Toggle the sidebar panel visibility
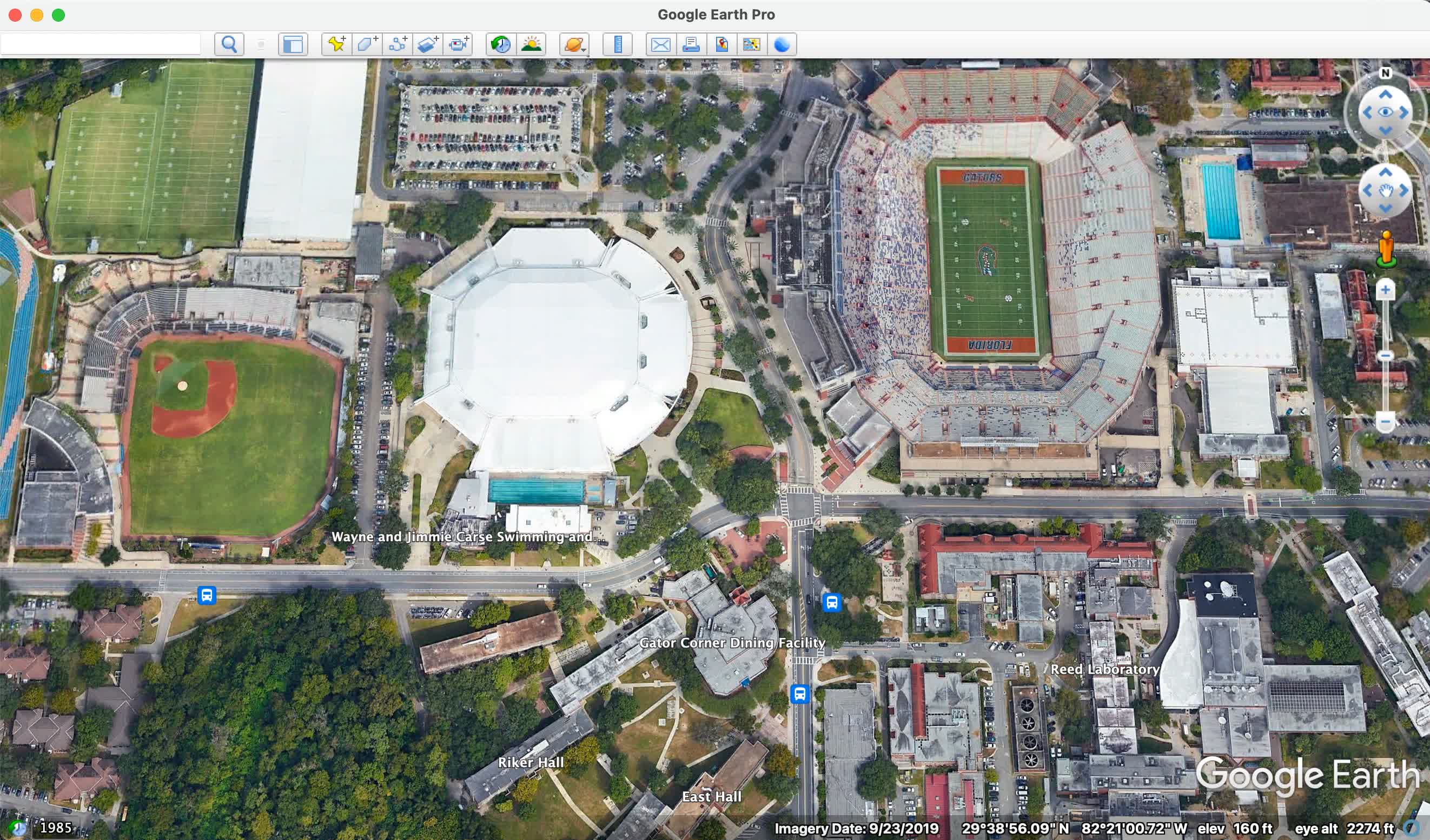Image resolution: width=1430 pixels, height=840 pixels. click(293, 44)
